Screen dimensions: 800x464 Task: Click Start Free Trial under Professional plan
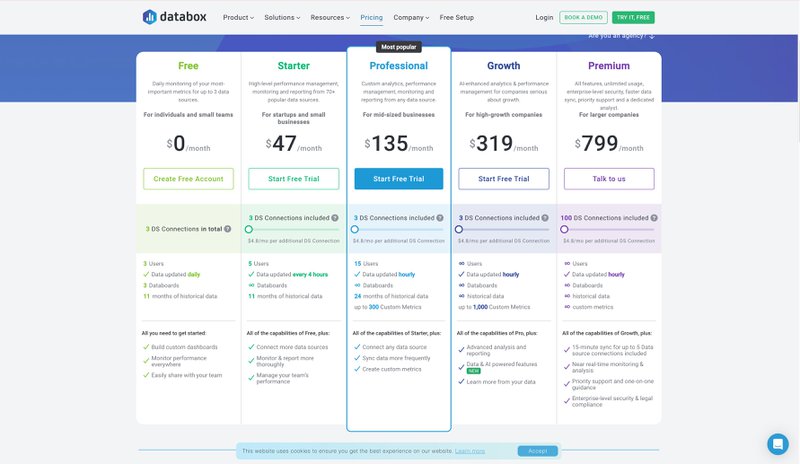[x=399, y=179]
